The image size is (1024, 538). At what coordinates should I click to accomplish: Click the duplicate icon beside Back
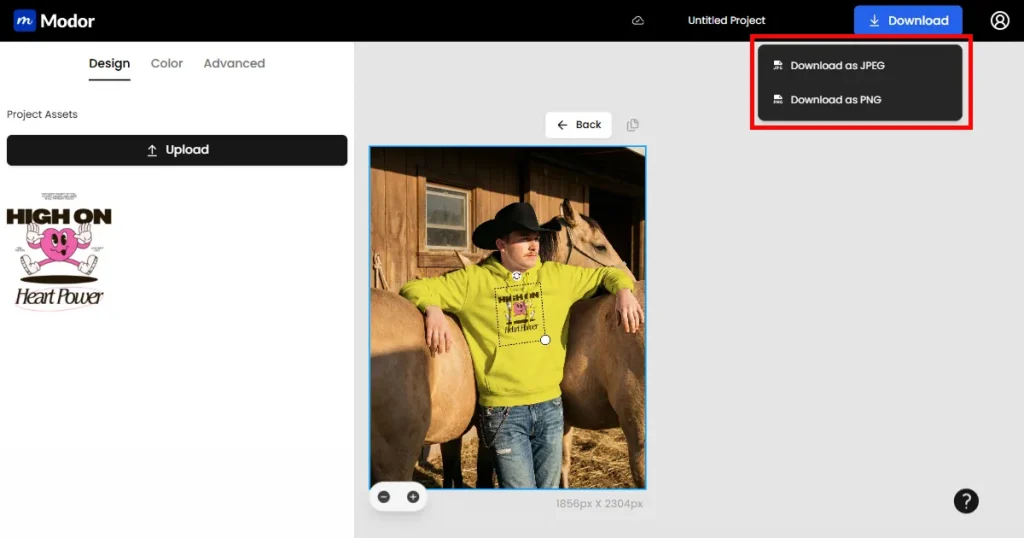click(632, 125)
